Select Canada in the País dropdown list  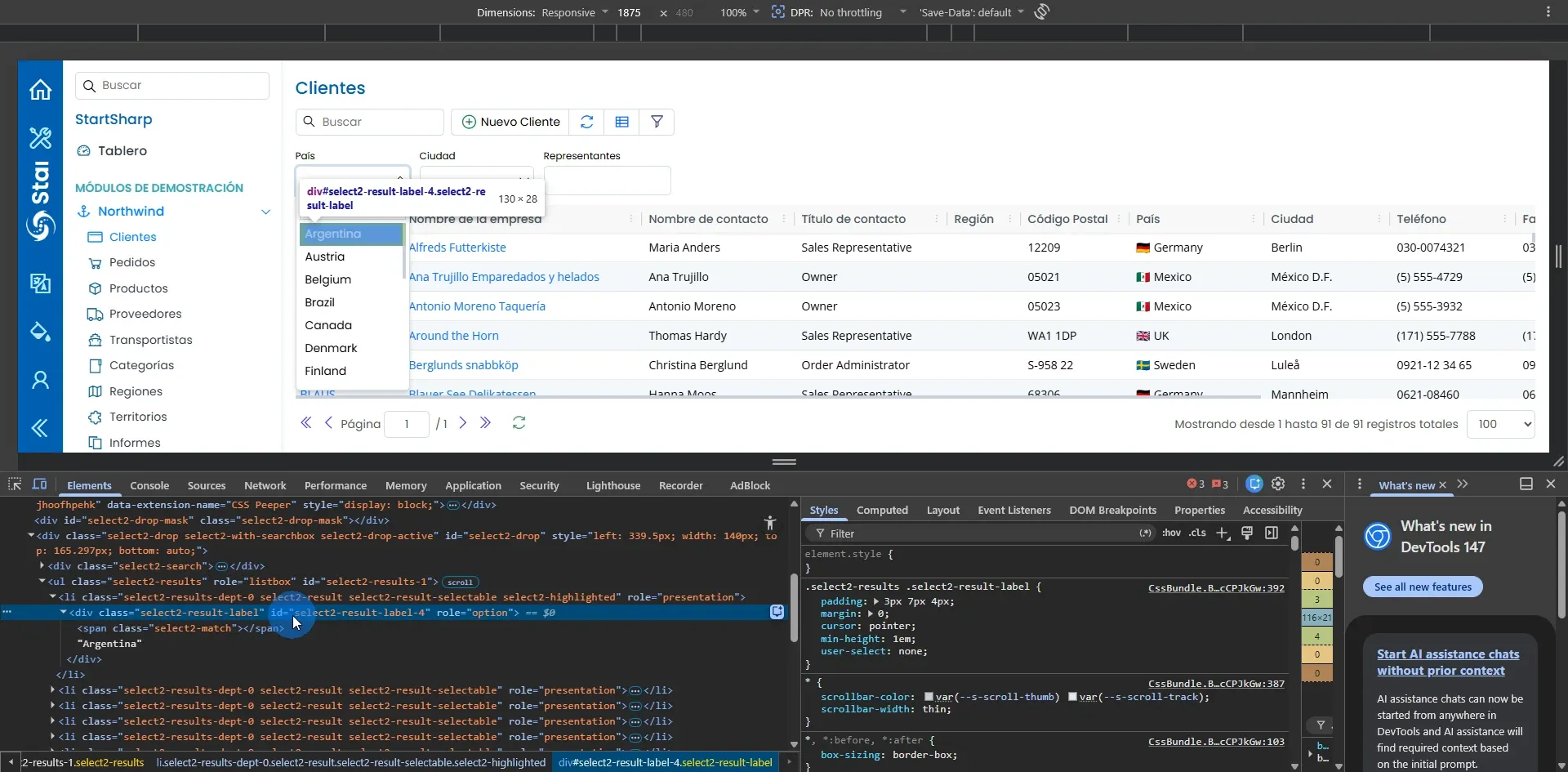point(351,325)
